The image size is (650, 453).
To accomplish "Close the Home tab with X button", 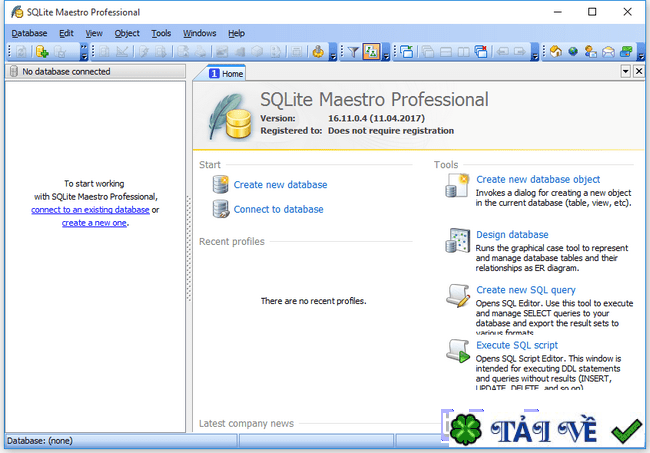I will [x=639, y=71].
